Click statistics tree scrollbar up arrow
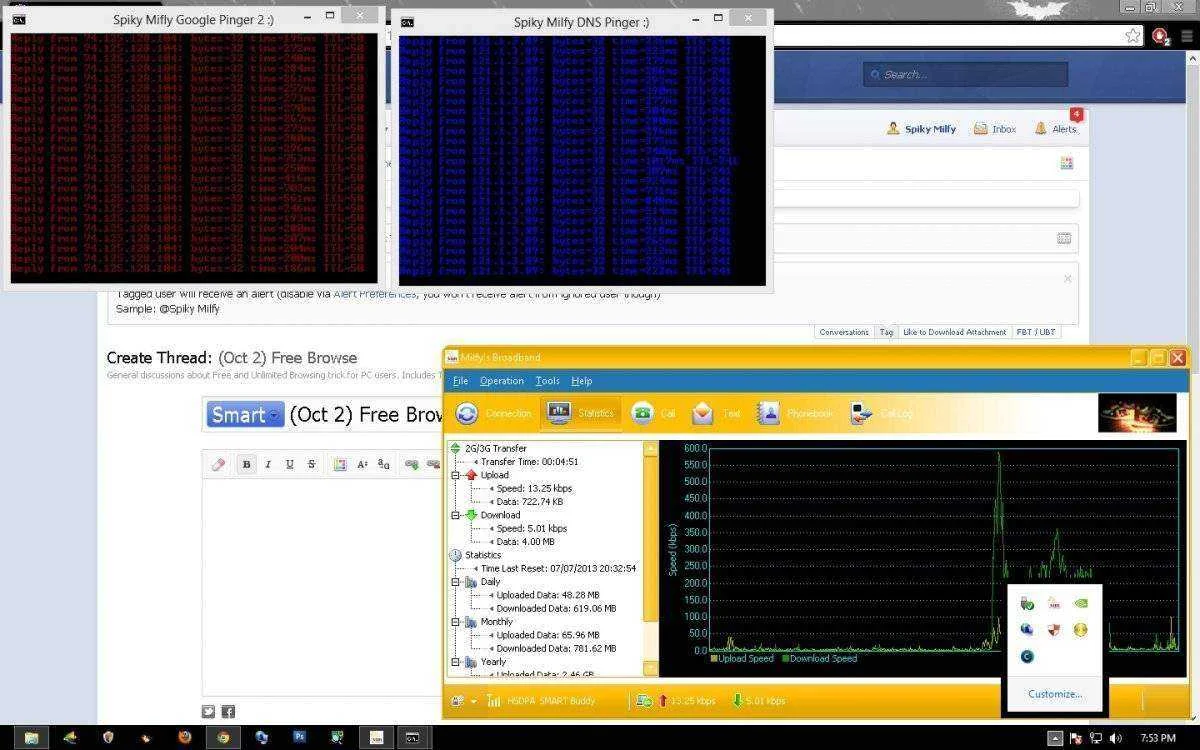This screenshot has height=750, width=1200. pyautogui.click(x=651, y=449)
